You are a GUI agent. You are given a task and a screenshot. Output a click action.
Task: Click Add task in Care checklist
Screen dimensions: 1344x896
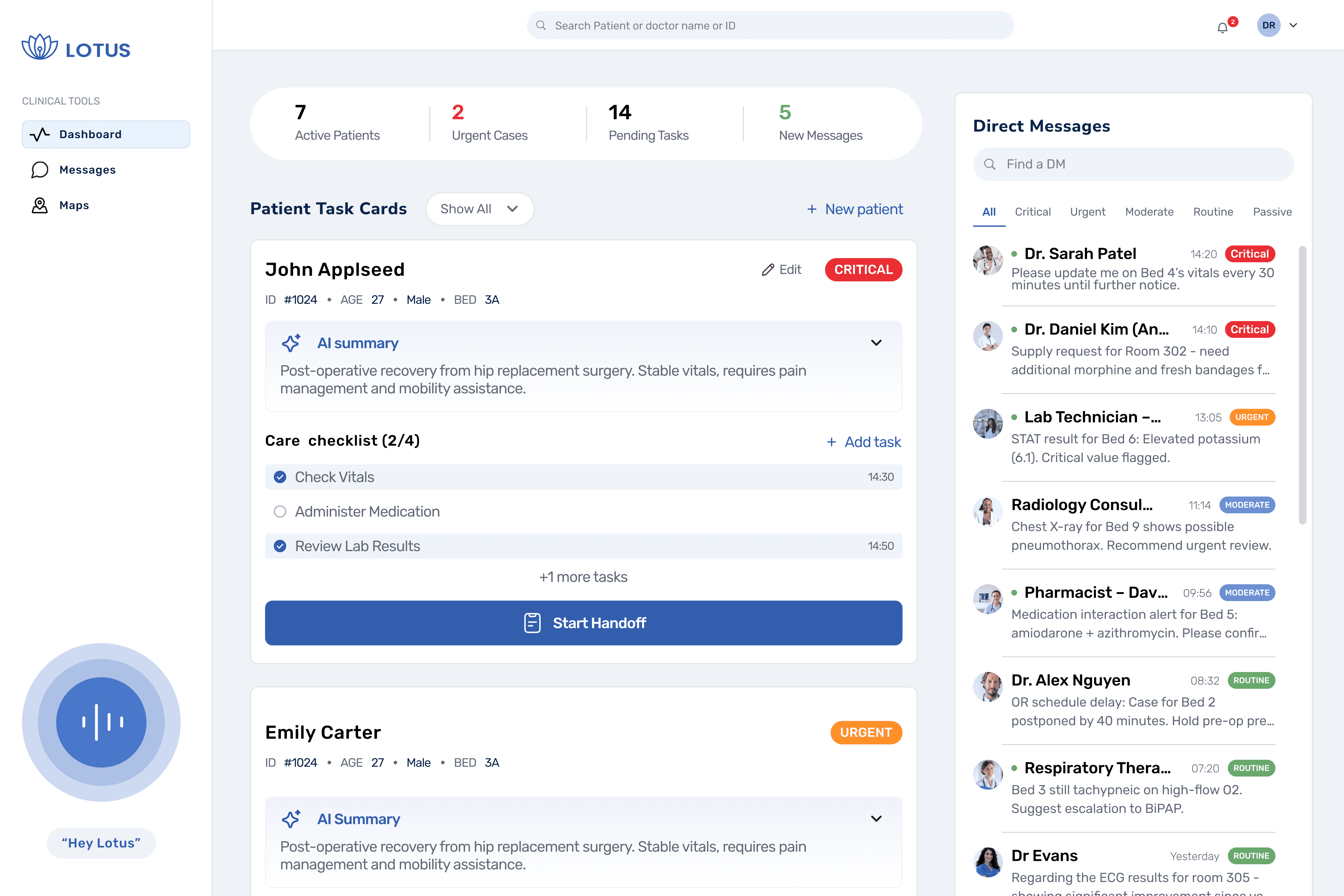(x=864, y=442)
